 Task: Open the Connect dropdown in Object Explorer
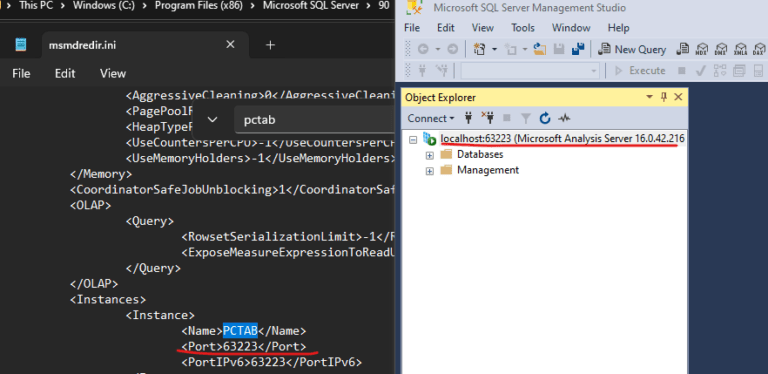[x=431, y=118]
